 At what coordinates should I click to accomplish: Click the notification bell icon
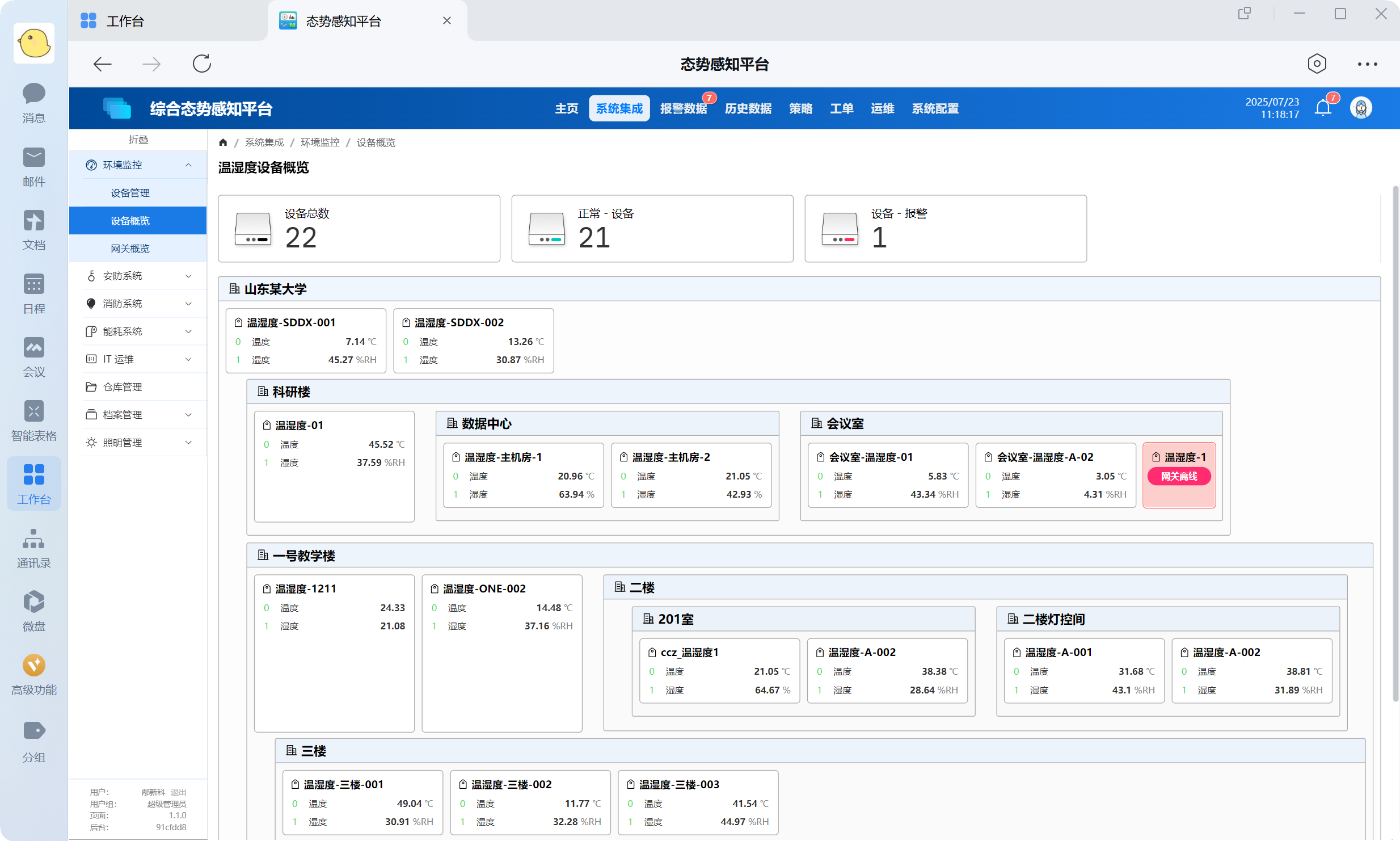tap(1322, 108)
